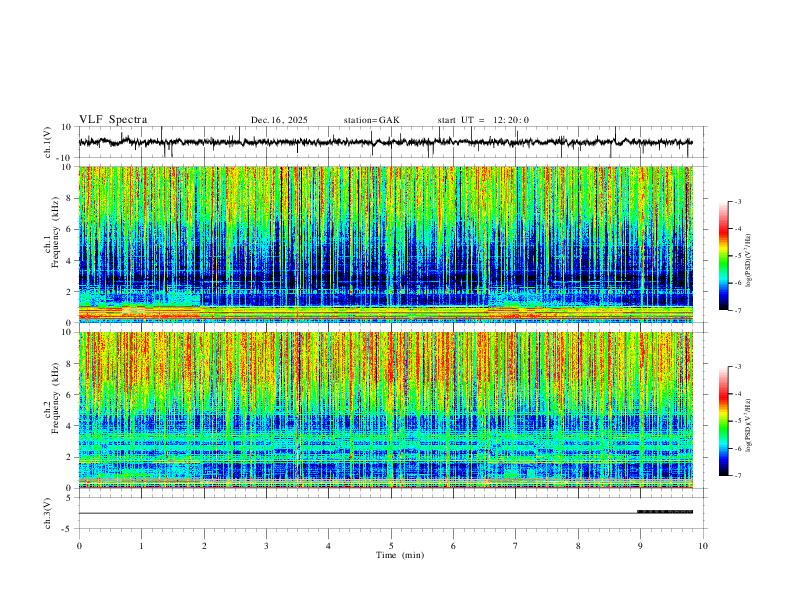Click the "ch.3(V)" axis label
The image size is (792, 612).
(48, 513)
